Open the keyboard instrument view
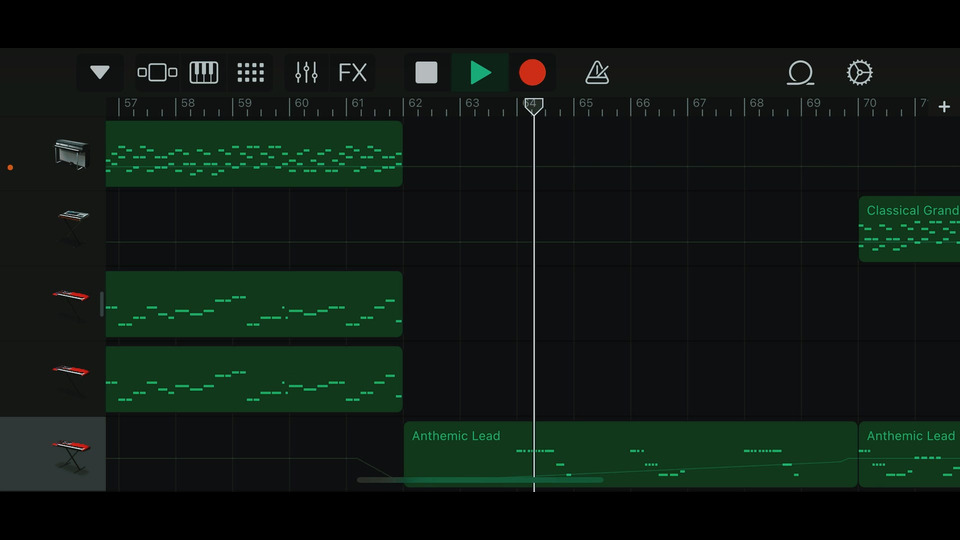The image size is (960, 540). (x=204, y=72)
